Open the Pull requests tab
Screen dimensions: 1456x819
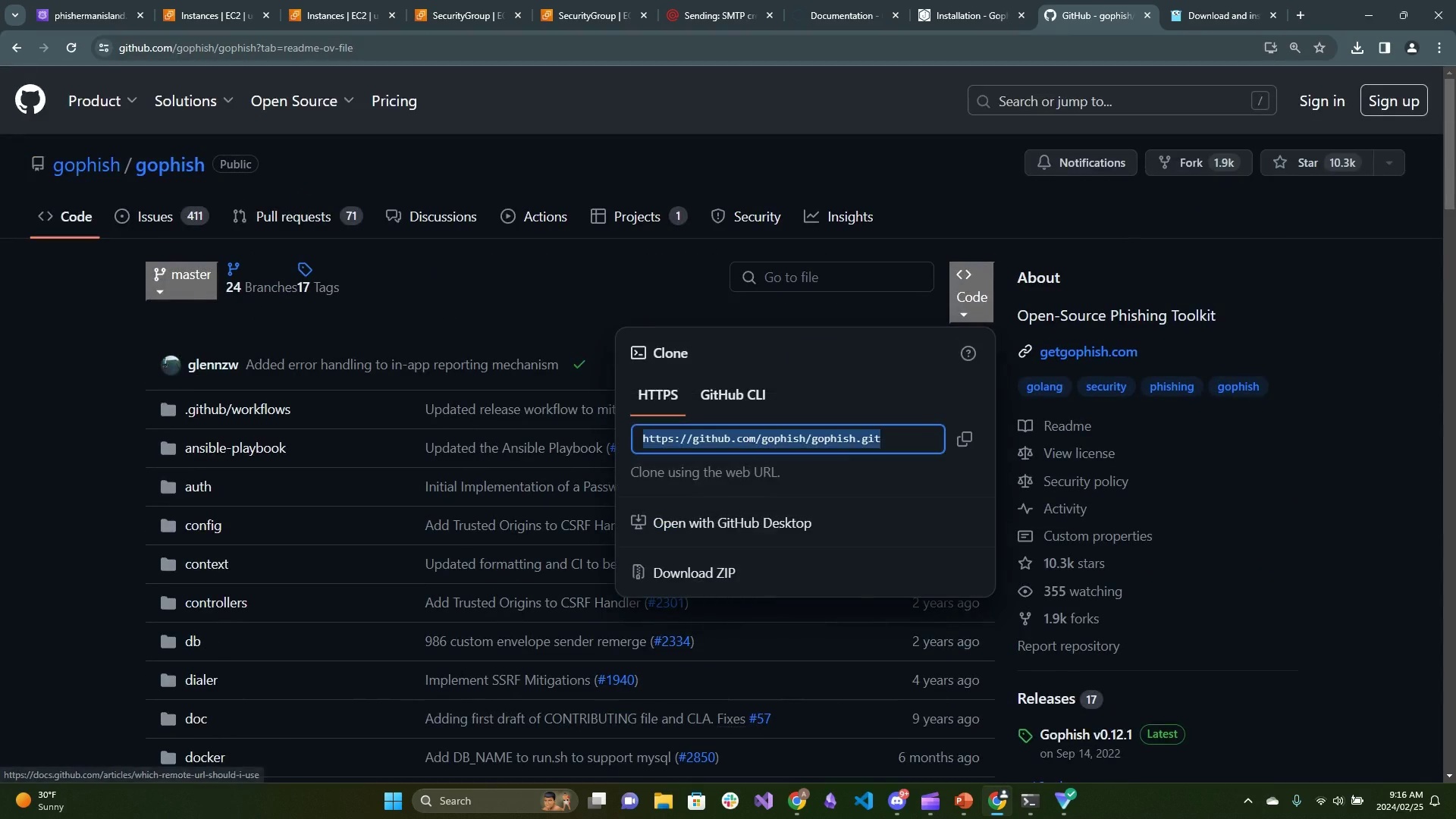pos(297,217)
